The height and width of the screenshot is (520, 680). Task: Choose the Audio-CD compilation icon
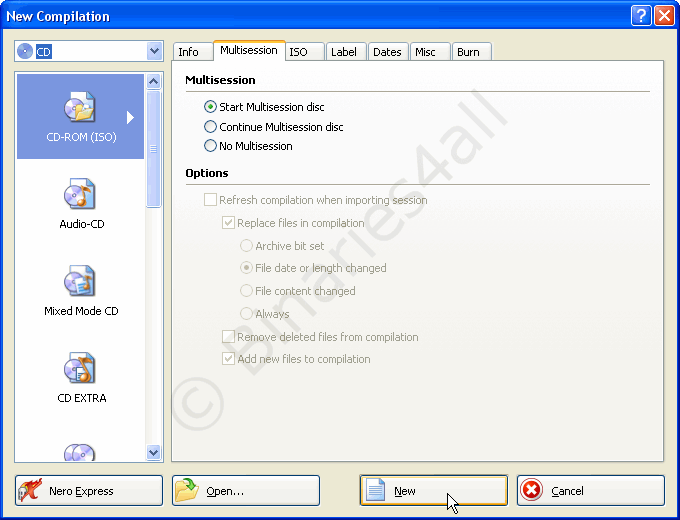80,194
